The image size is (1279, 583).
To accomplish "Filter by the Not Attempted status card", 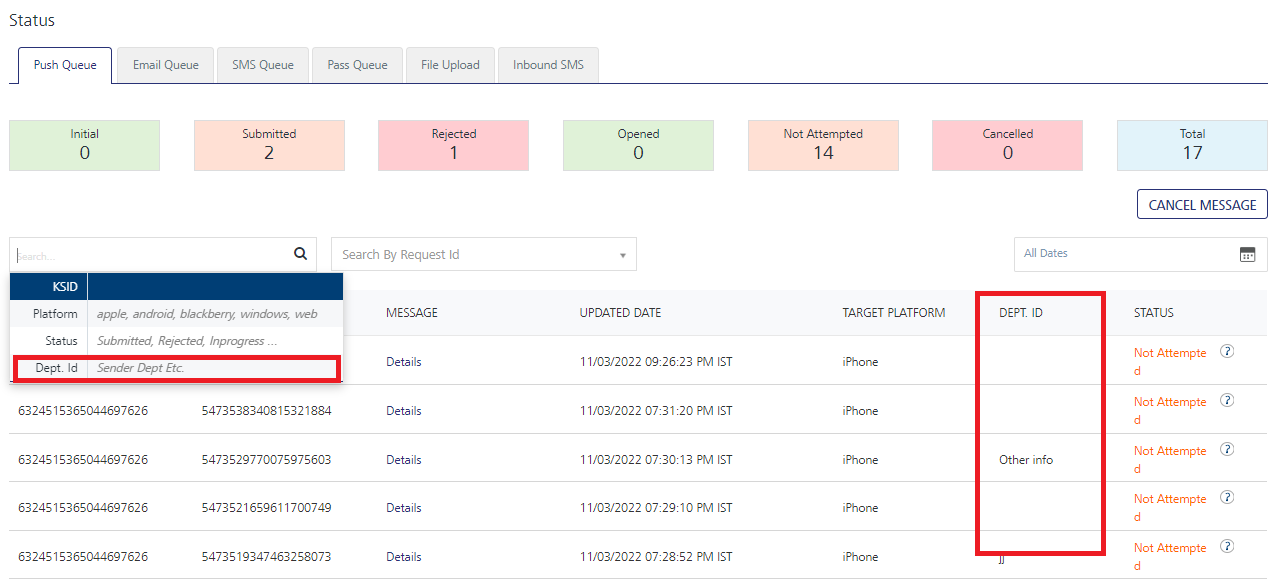I will [x=823, y=145].
